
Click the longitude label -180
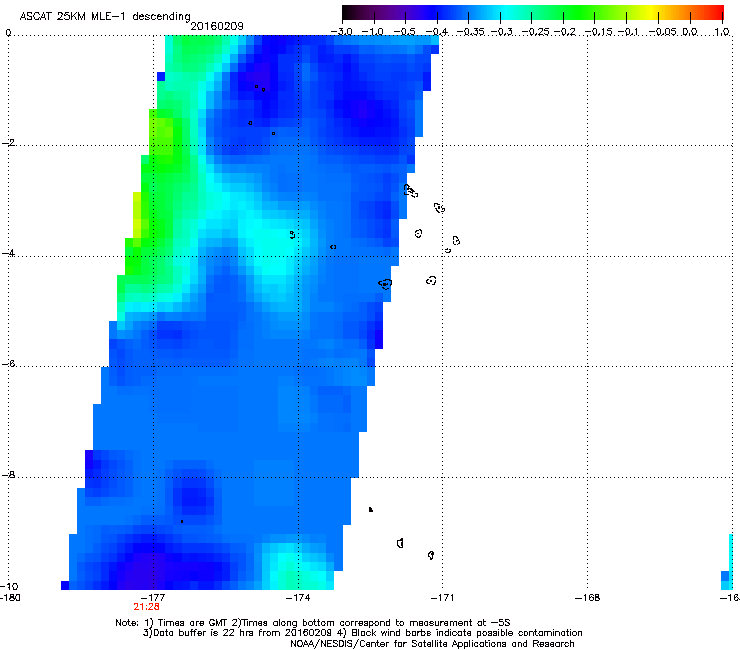tap(10, 598)
